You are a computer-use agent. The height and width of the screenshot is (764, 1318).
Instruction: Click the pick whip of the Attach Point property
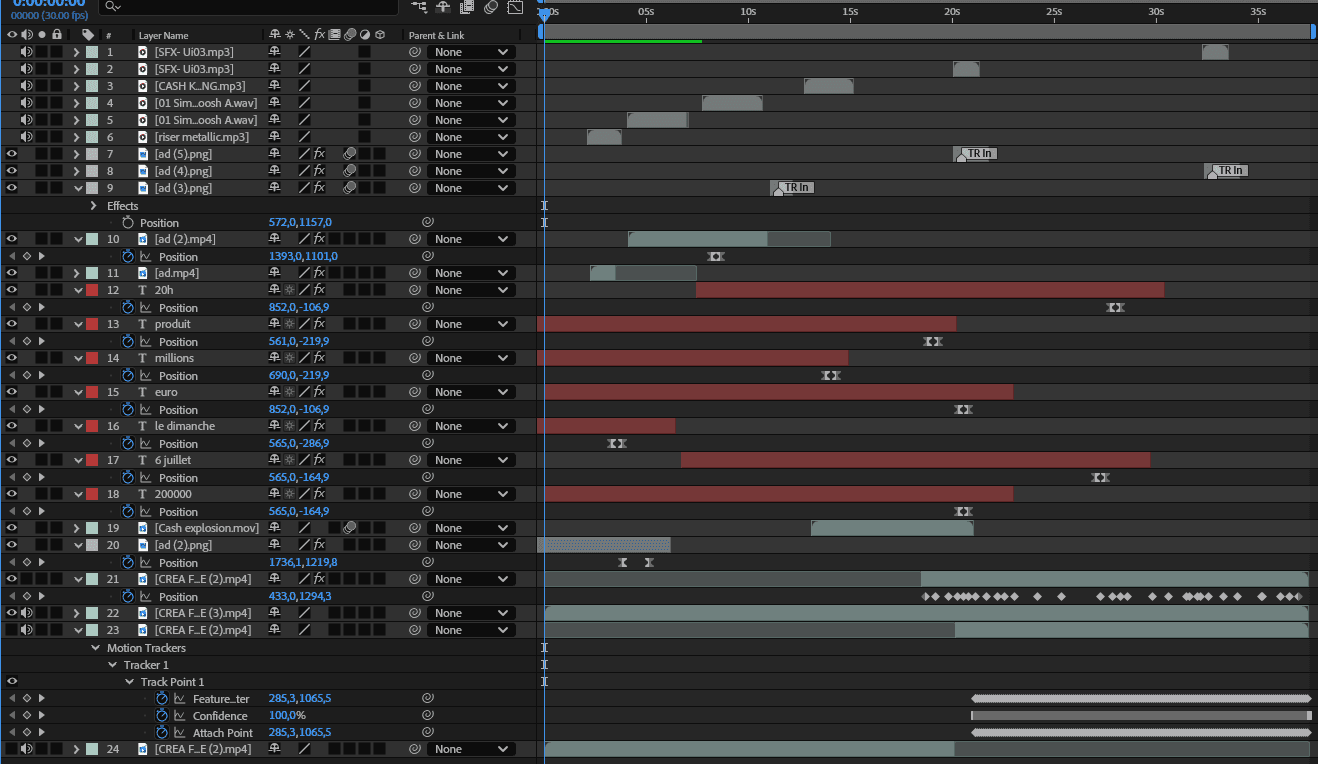click(x=427, y=732)
